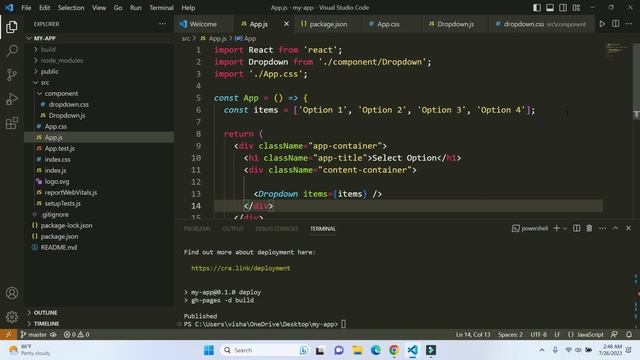Open the File menu

pyautogui.click(x=26, y=7)
